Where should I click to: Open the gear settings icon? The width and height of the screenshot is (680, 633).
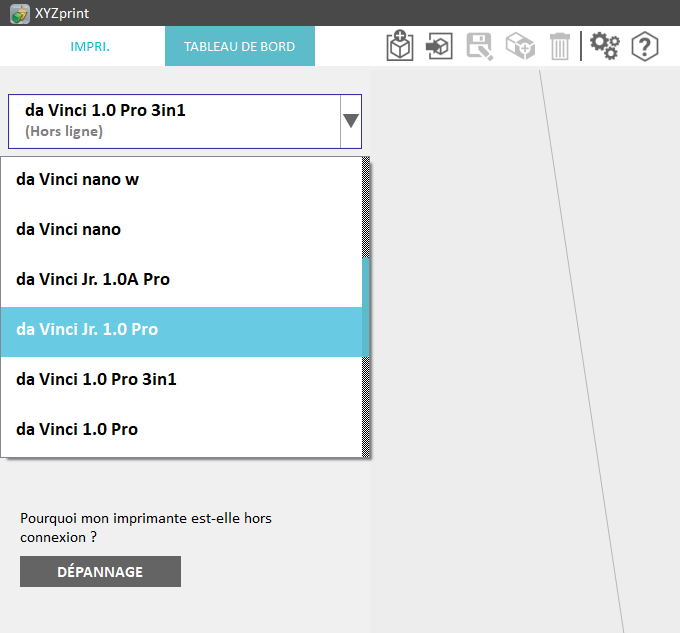pos(605,46)
